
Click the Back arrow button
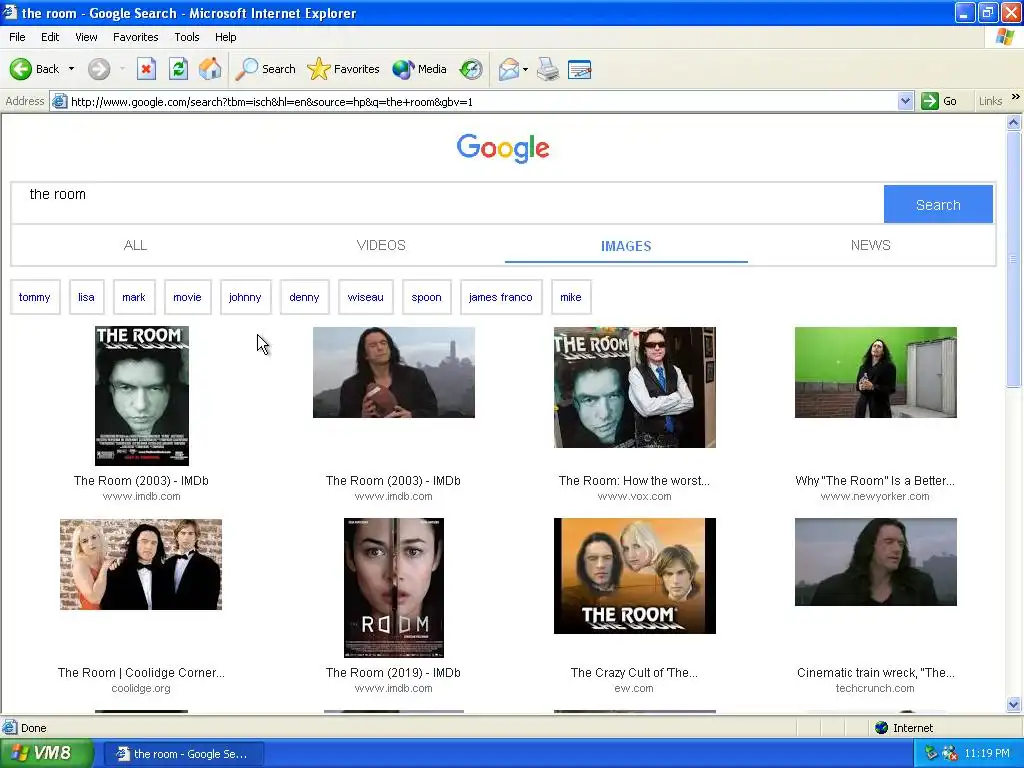pyautogui.click(x=34, y=69)
